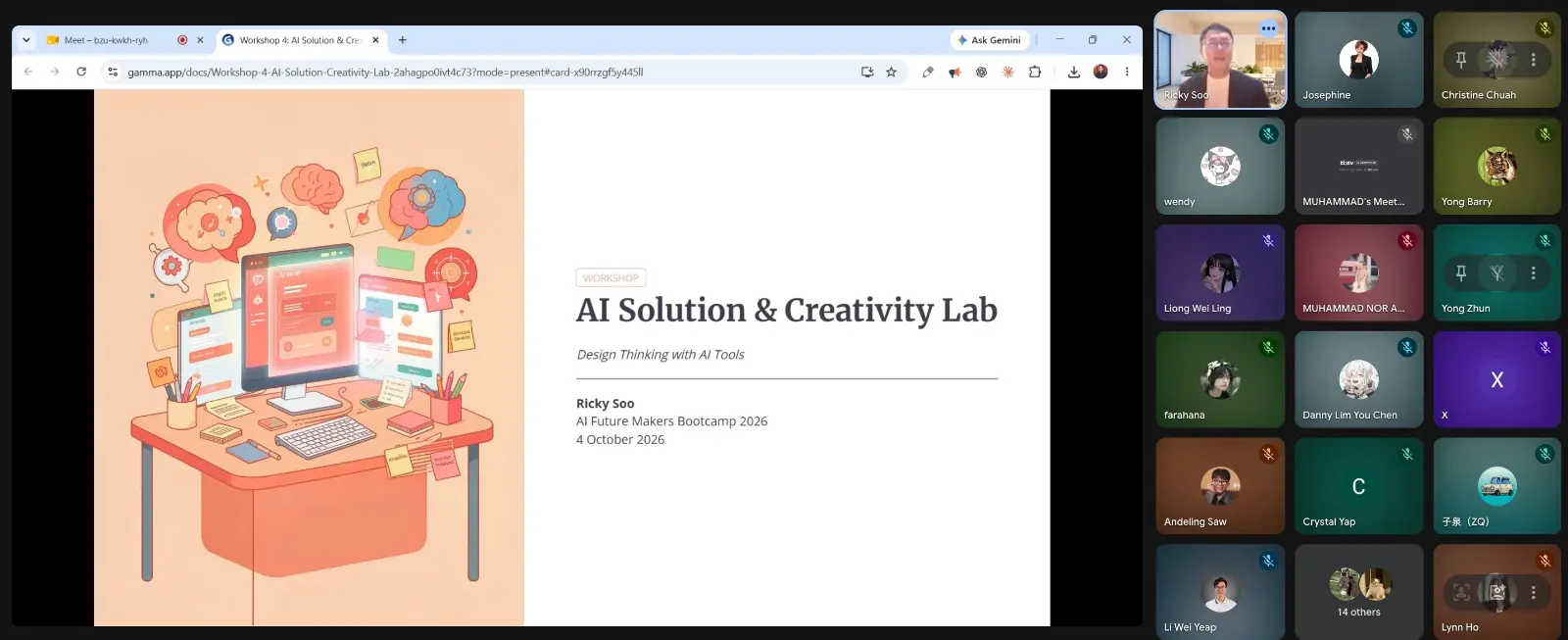Click Danny Lim You Chen's muted mic icon
The image size is (1568, 640).
pyautogui.click(x=1407, y=348)
